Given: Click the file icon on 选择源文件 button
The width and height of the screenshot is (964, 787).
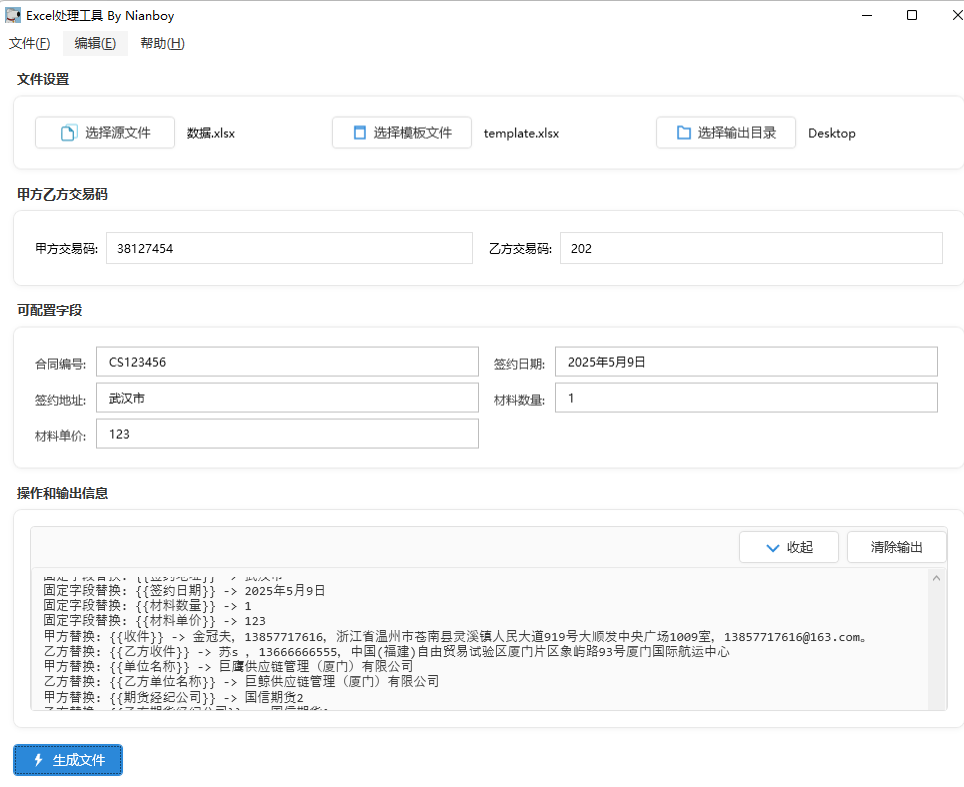Looking at the screenshot, I should (69, 133).
